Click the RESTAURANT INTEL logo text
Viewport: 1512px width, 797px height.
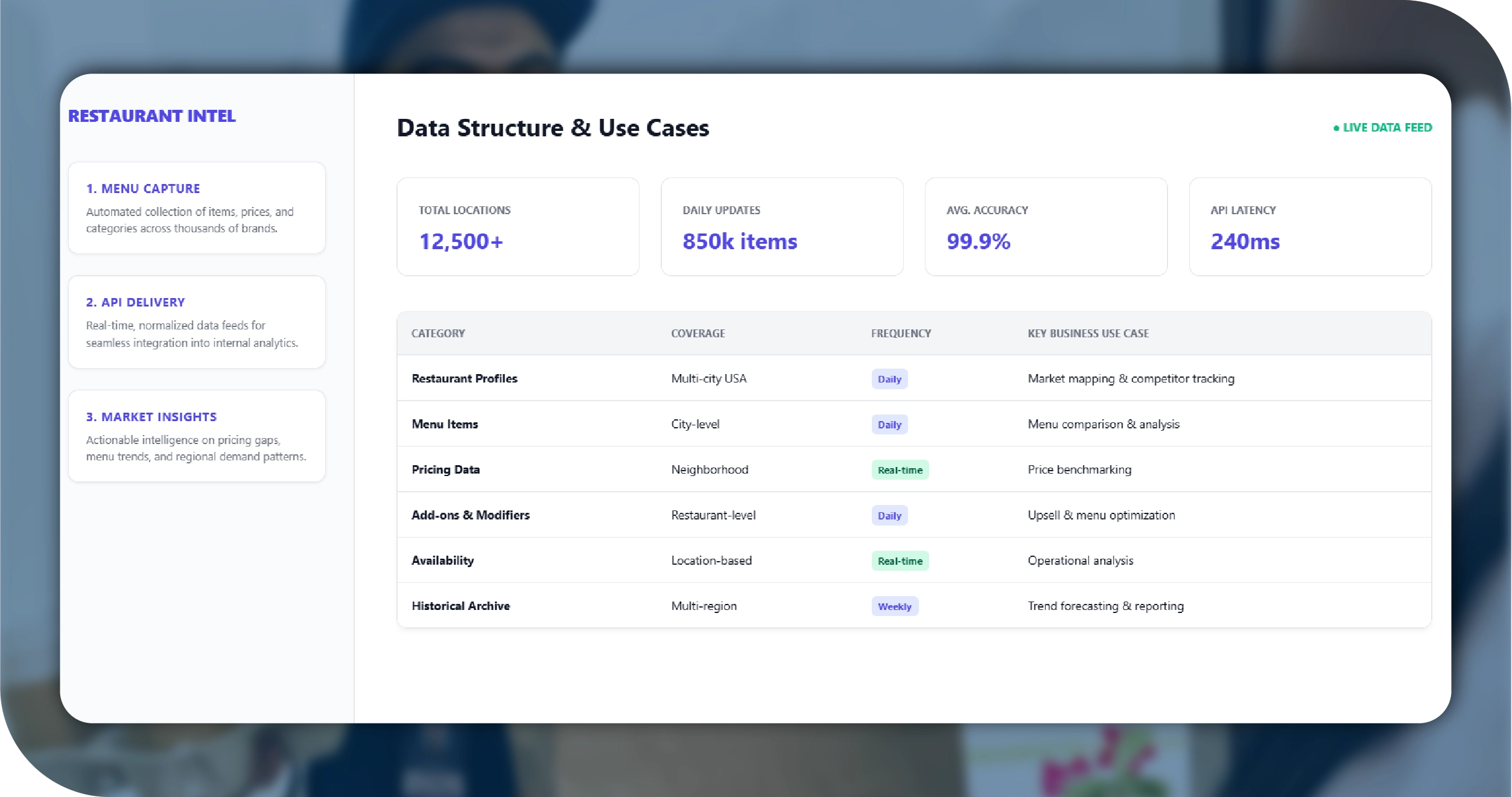coord(151,116)
